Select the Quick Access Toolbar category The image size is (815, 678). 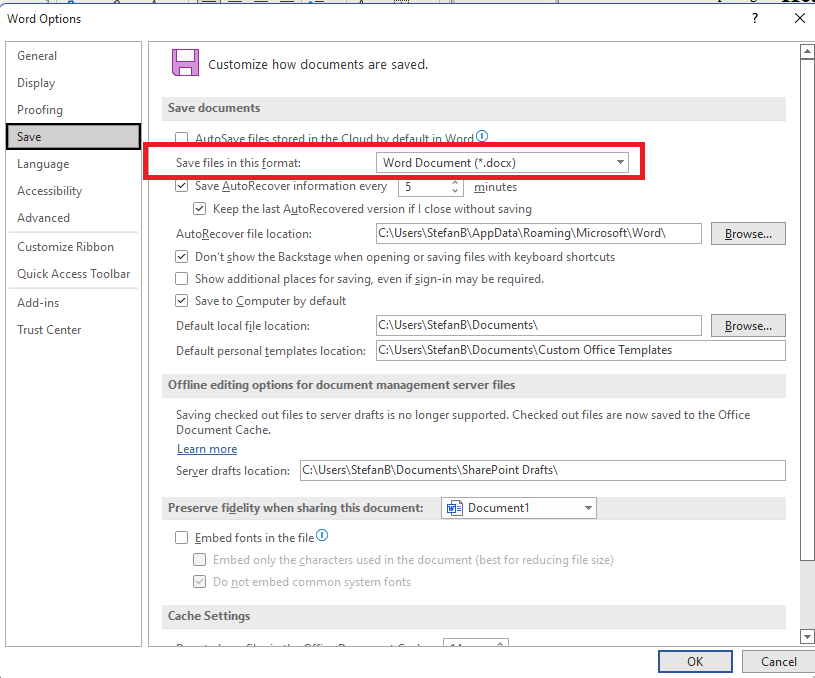pyautogui.click(x=73, y=274)
